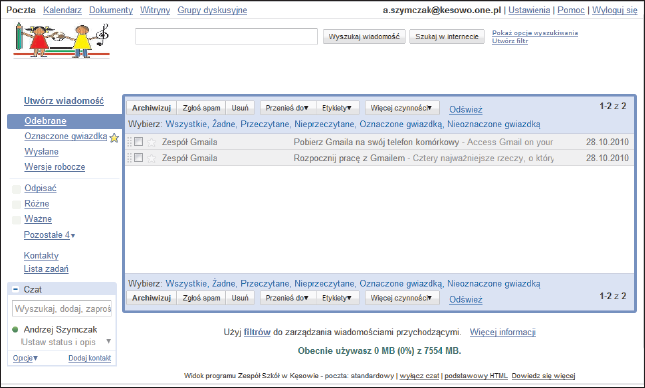The height and width of the screenshot is (388, 645).
Task: Focus the mail search input field
Action: pyautogui.click(x=226, y=36)
